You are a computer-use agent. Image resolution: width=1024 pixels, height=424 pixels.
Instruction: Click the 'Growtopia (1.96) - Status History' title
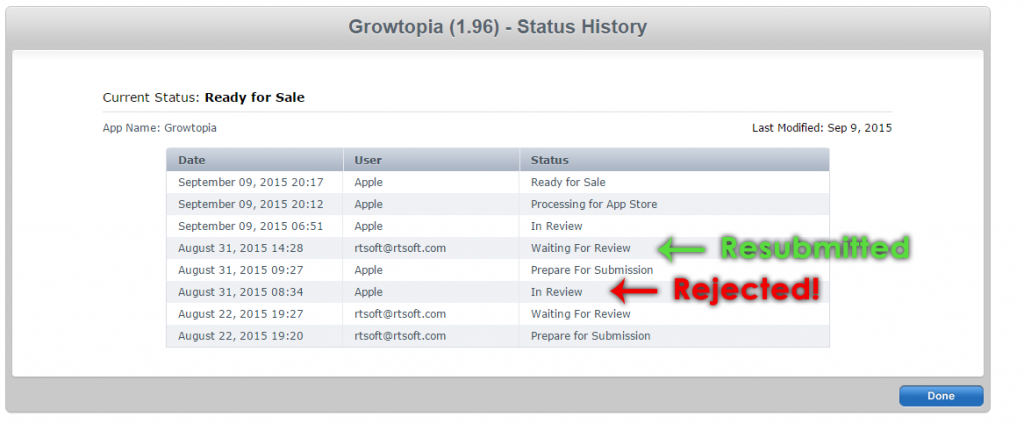(498, 27)
